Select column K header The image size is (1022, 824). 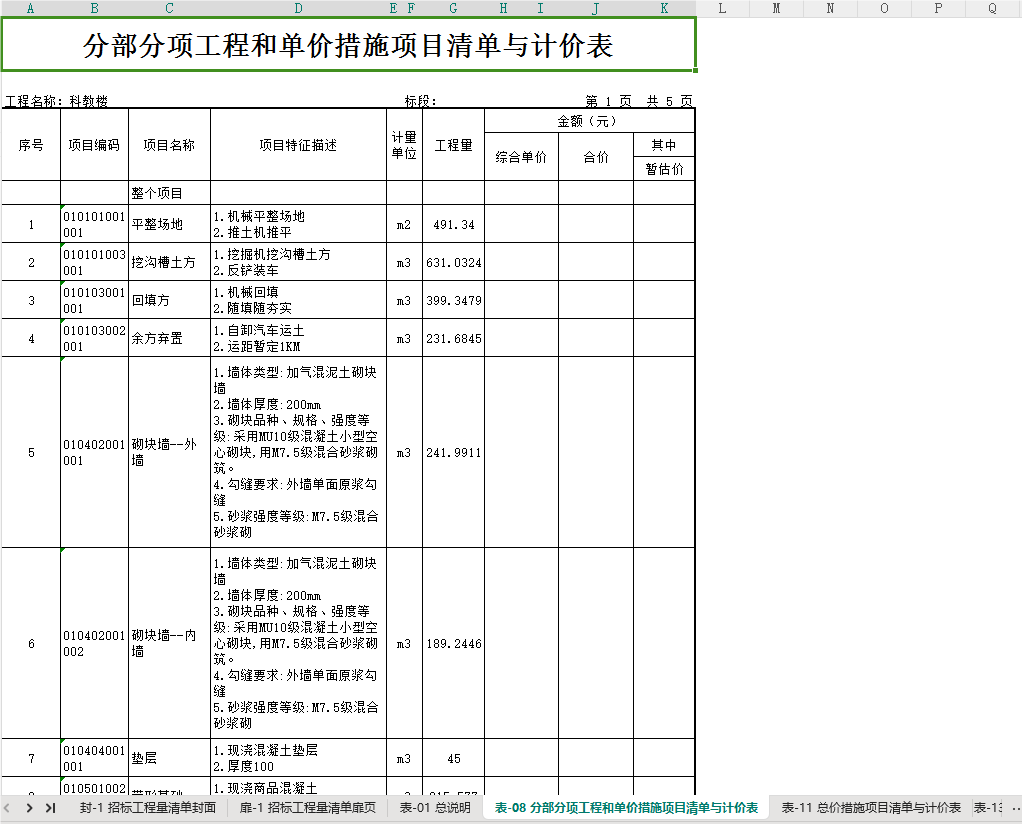point(664,8)
